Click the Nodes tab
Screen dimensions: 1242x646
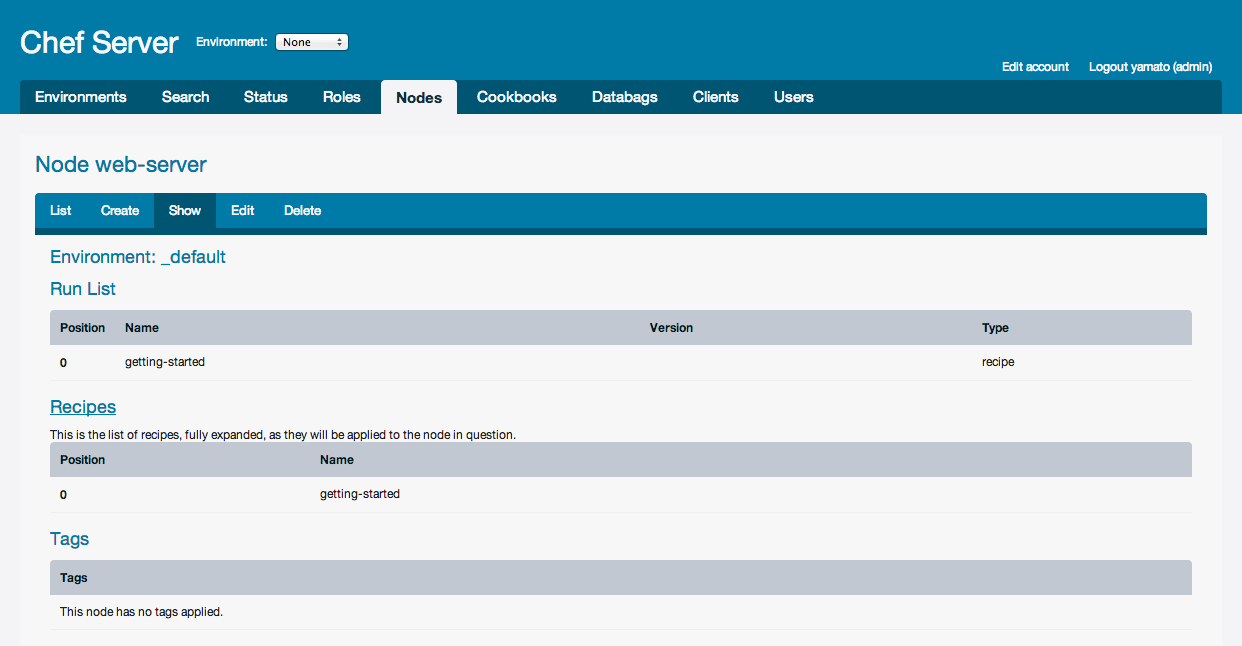click(419, 98)
